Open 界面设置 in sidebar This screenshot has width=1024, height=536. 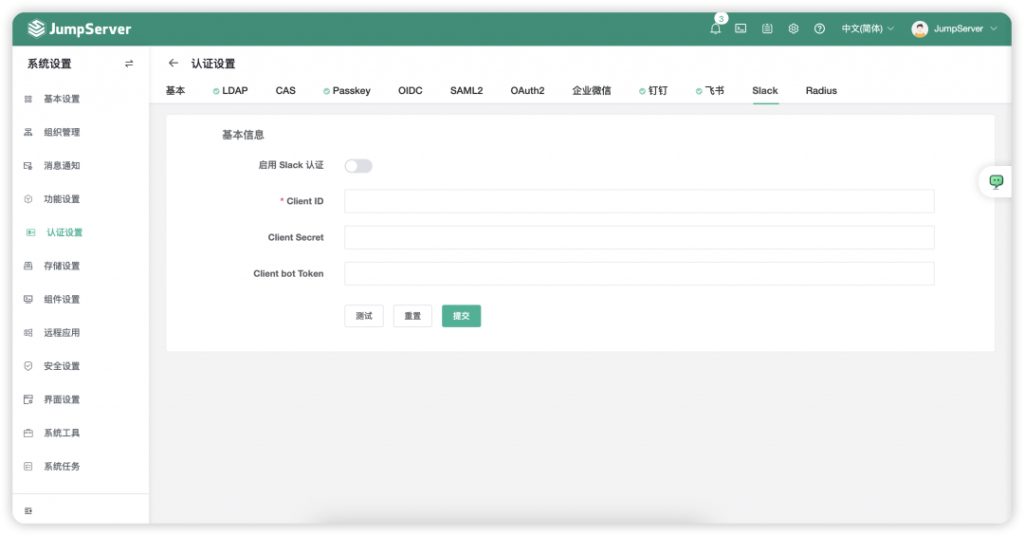click(62, 400)
